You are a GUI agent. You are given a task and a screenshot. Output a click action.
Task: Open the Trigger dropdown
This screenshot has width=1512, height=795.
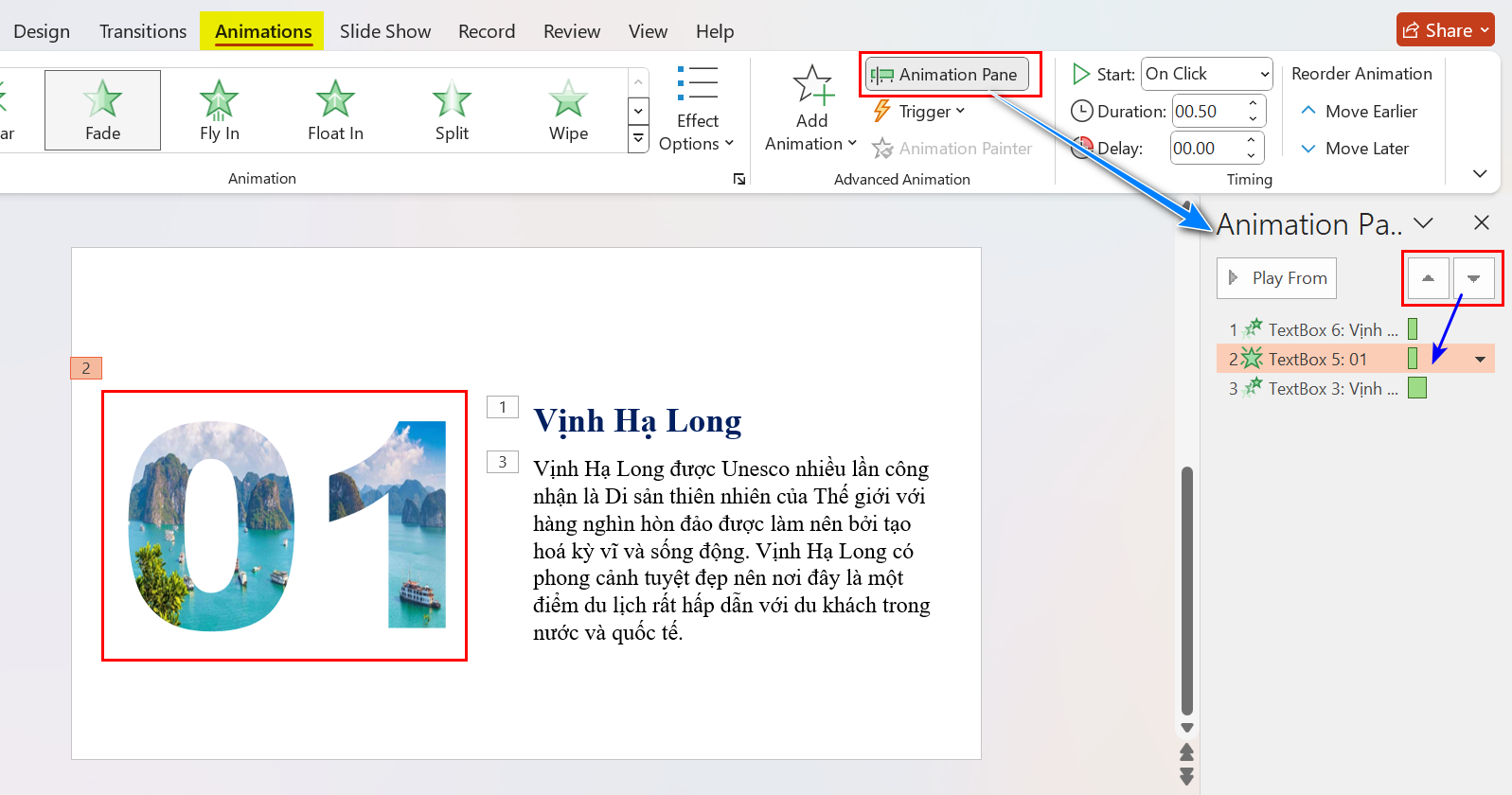point(919,112)
